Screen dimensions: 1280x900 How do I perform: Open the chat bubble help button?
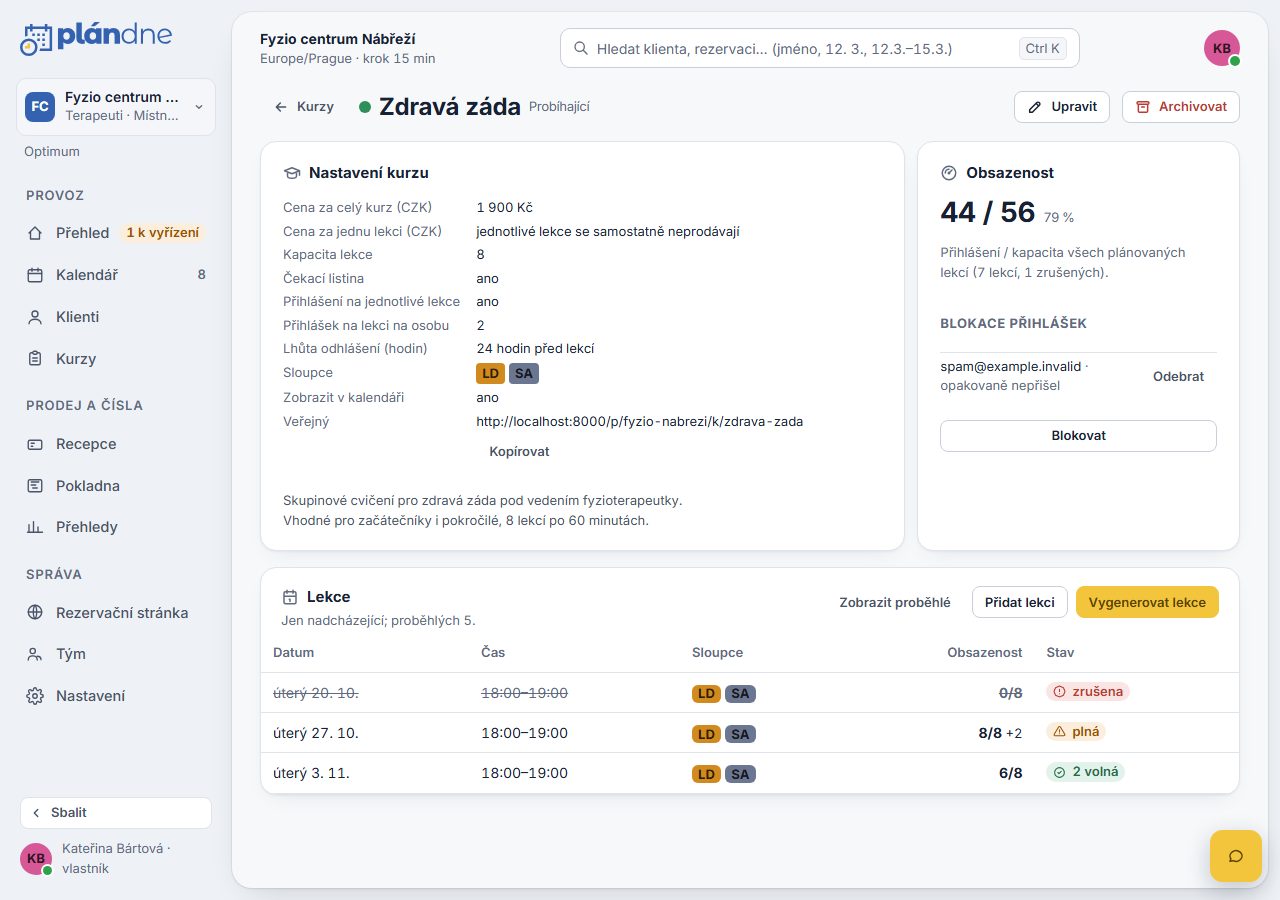pyautogui.click(x=1236, y=856)
